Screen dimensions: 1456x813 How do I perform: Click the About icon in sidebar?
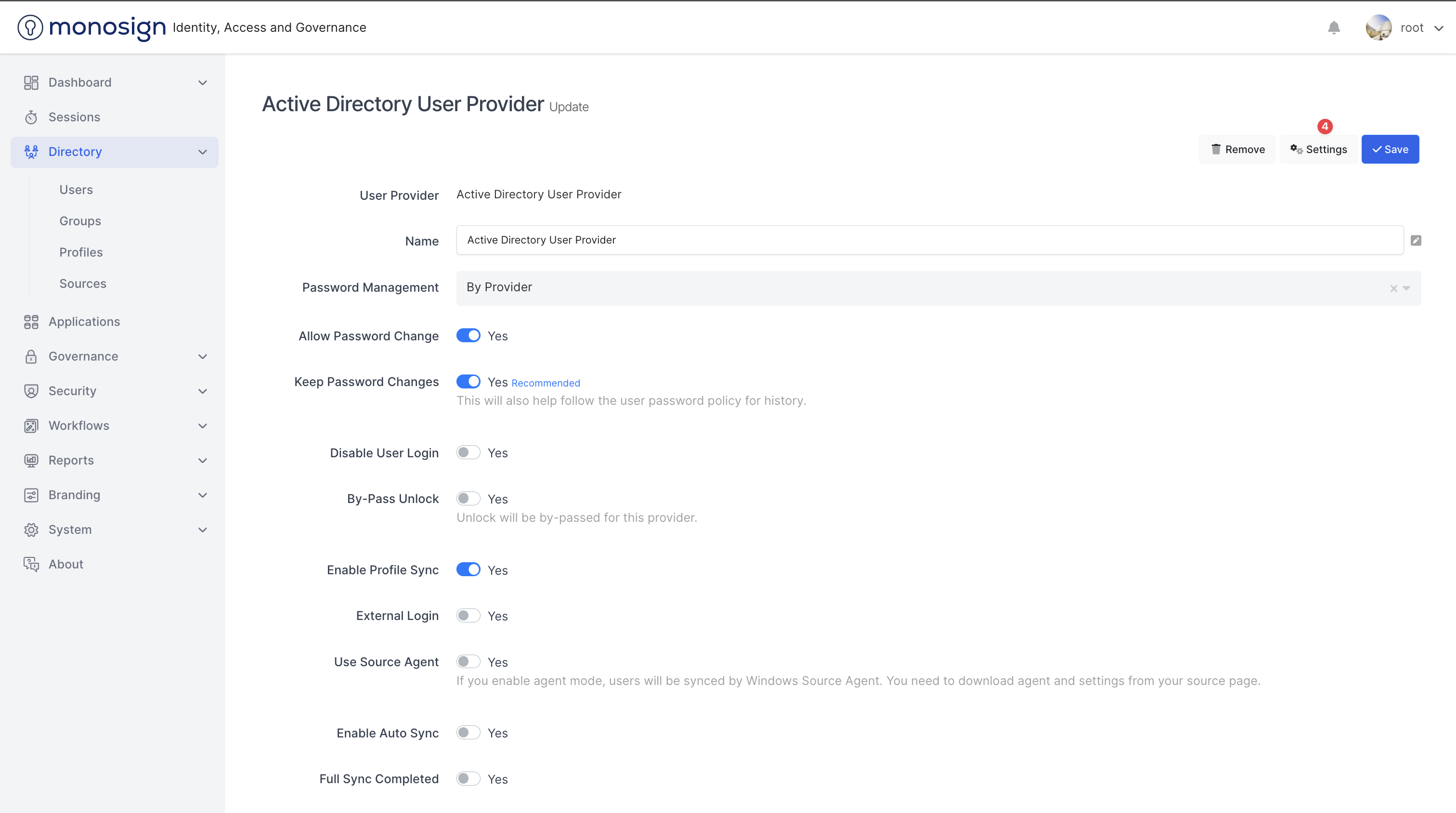pos(31,565)
